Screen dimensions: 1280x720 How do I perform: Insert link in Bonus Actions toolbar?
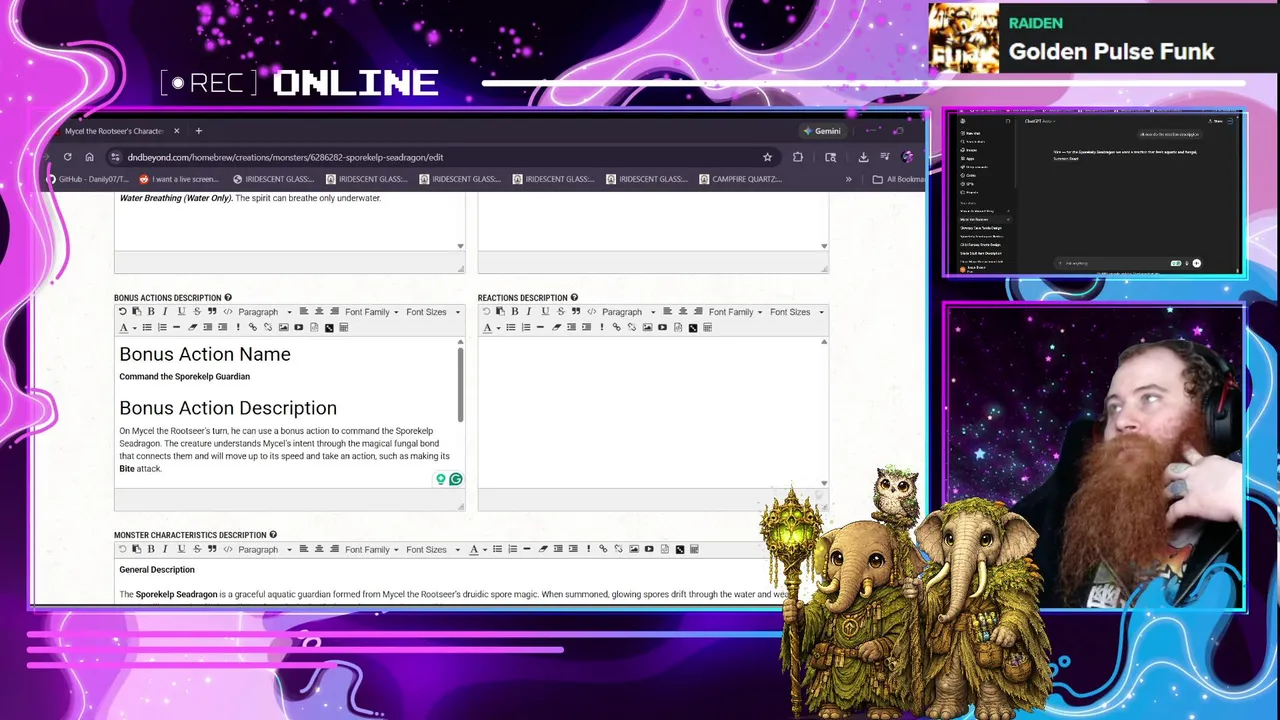click(253, 327)
